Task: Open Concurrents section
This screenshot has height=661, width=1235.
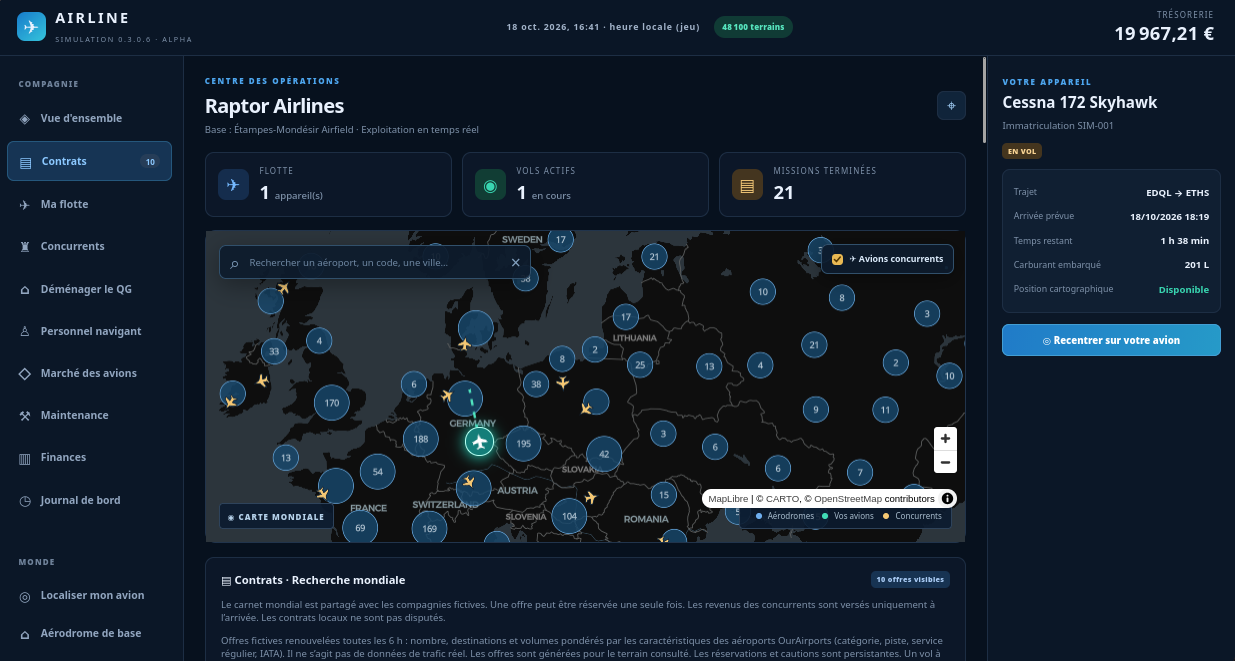Action: [89, 246]
